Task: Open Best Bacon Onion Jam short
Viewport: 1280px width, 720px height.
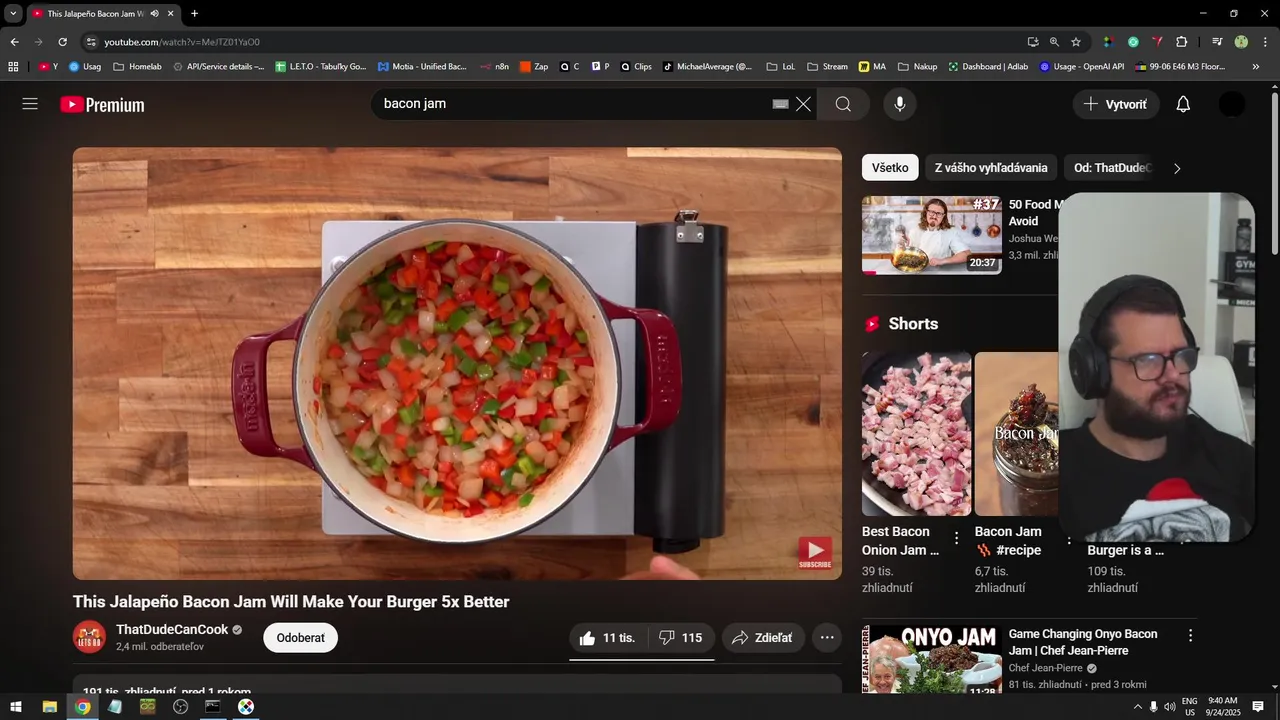Action: [916, 433]
